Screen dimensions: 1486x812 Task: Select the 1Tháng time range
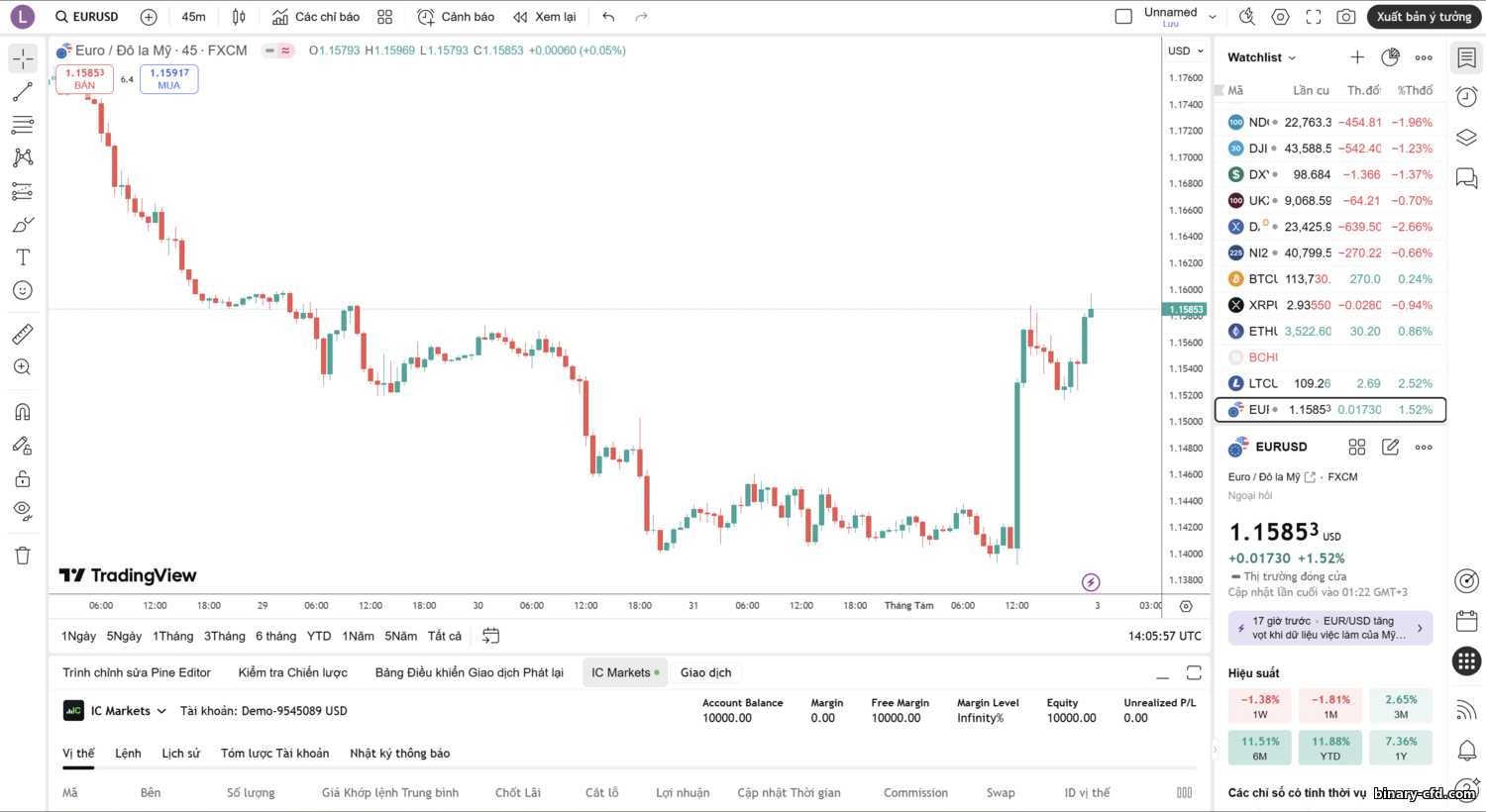pyautogui.click(x=173, y=636)
